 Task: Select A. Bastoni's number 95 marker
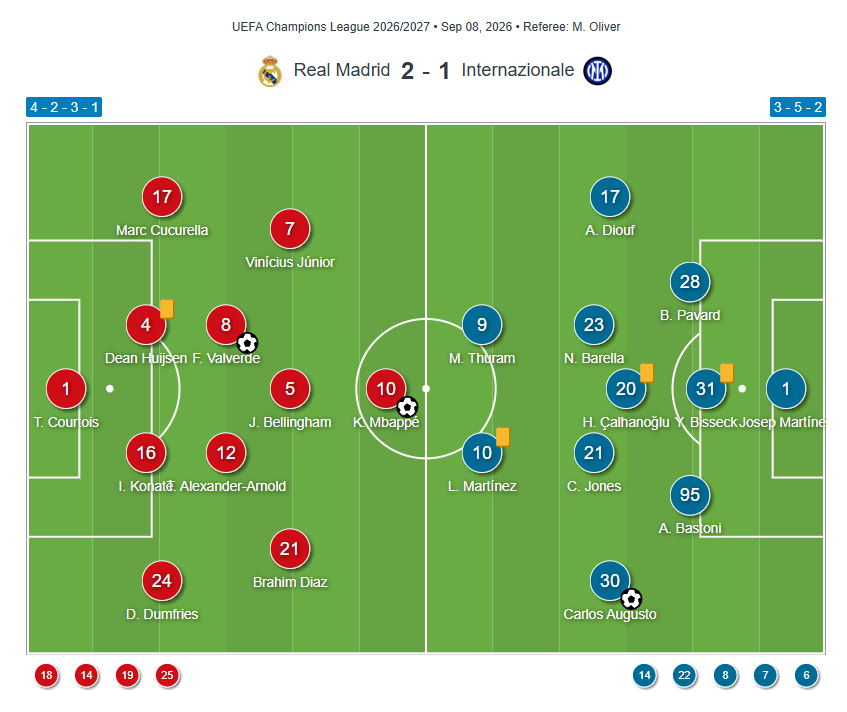[x=690, y=495]
